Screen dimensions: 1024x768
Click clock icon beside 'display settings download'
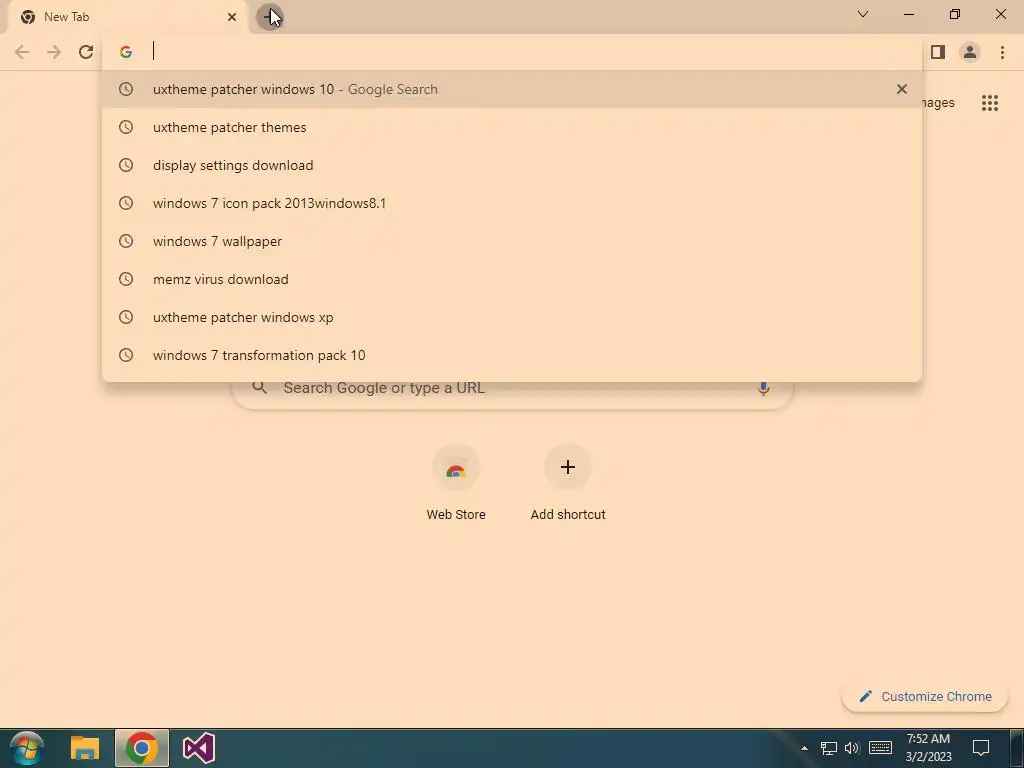(x=126, y=165)
